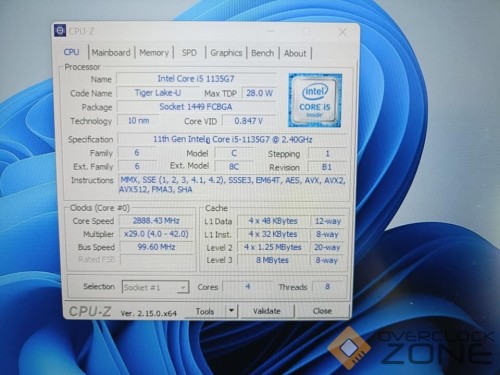Click the Validate button
This screenshot has height=375, width=500.
267,311
